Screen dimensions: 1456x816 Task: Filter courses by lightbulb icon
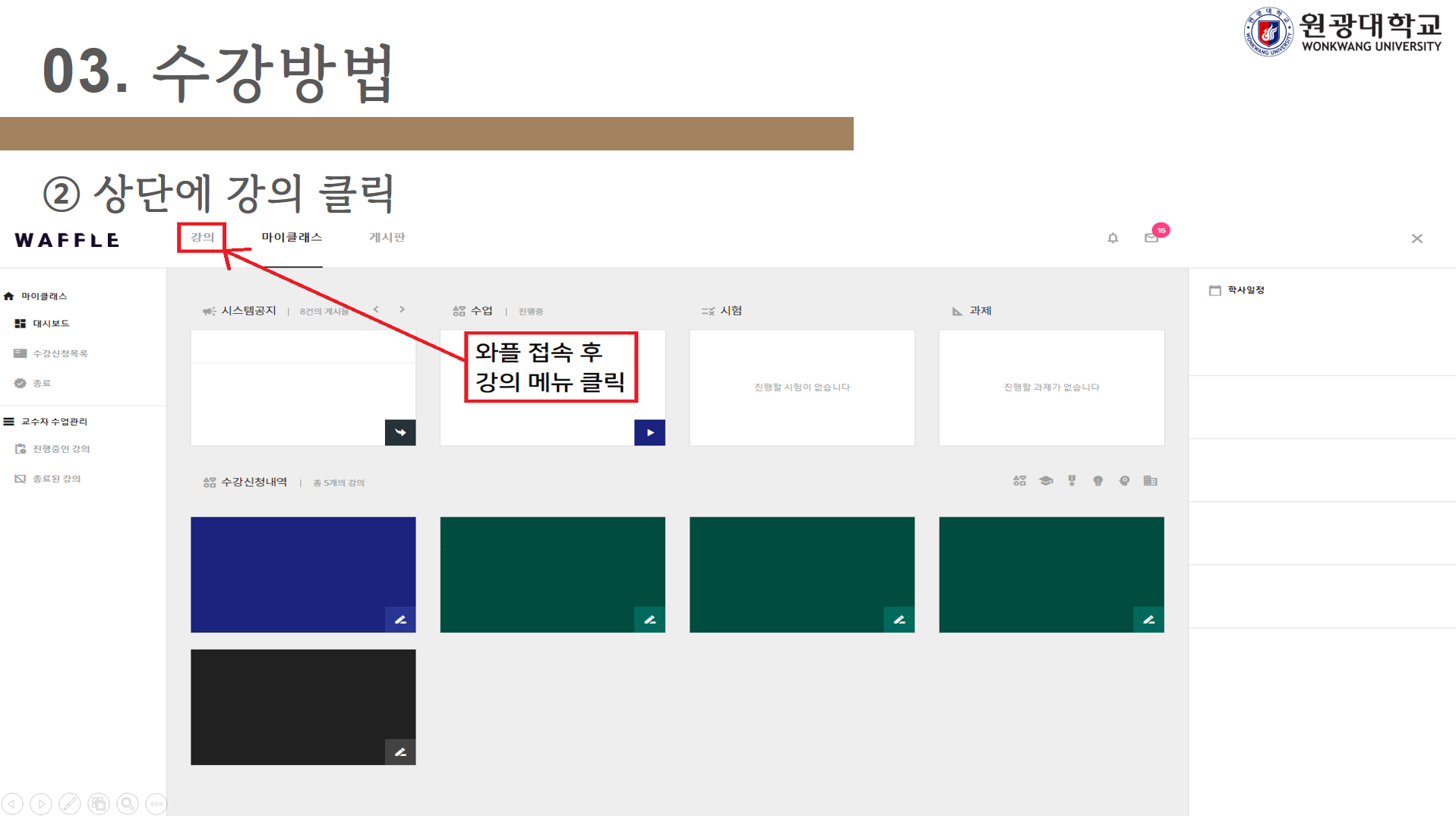(1098, 481)
